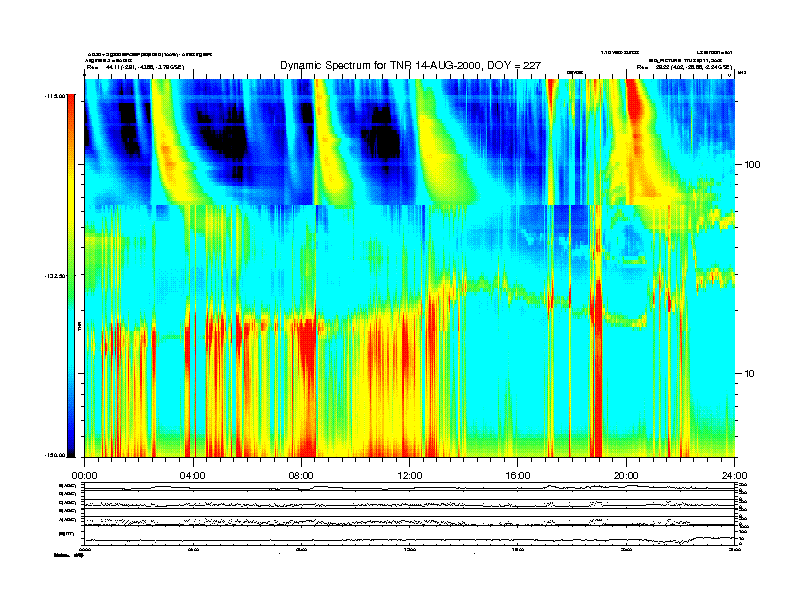
Task: Select the -115.00 color scale value
Action: pyautogui.click(x=55, y=95)
